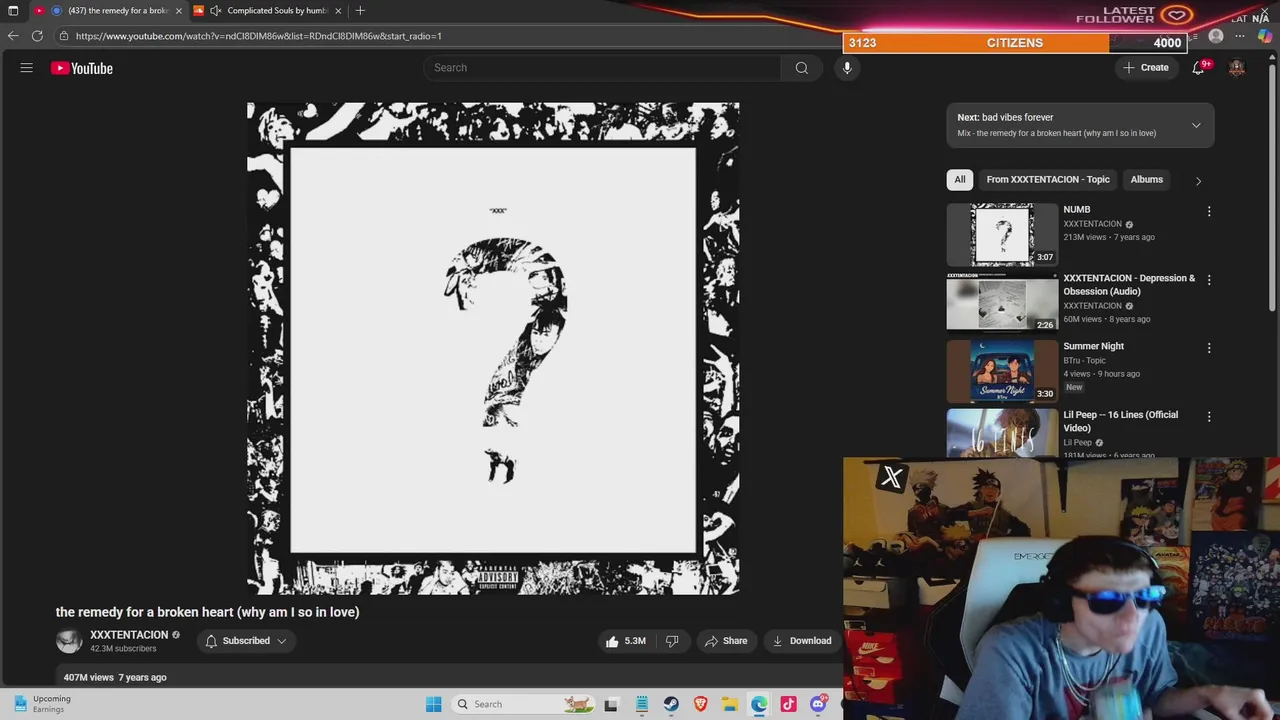Show more filter chips with right arrow
The width and height of the screenshot is (1280, 720).
(1198, 180)
